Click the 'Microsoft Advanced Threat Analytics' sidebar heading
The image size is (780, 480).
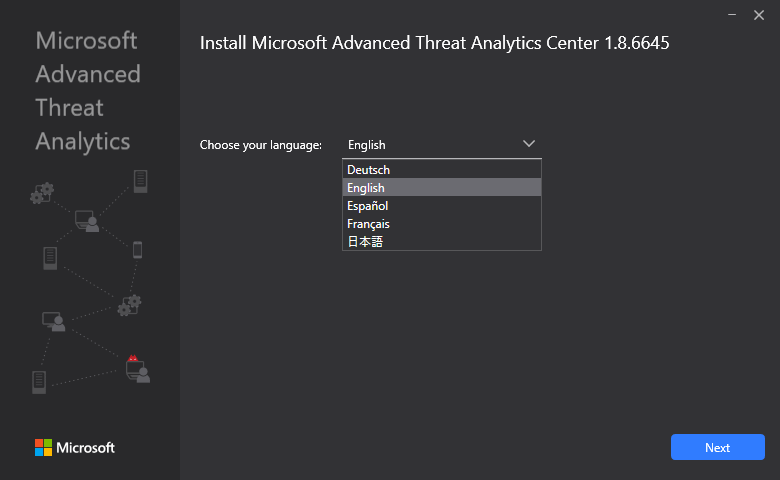[88, 91]
